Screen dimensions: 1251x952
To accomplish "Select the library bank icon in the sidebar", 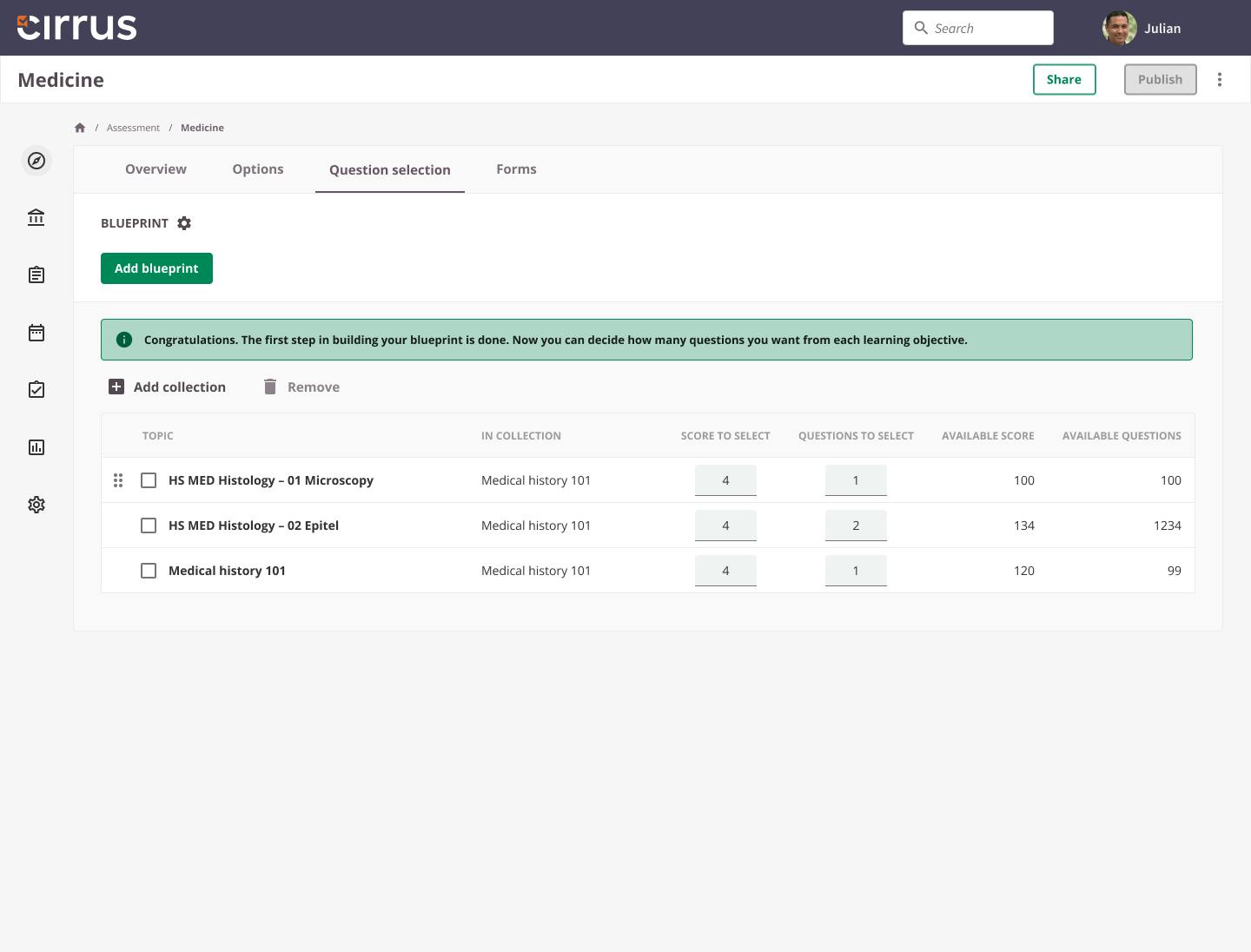I will (x=36, y=217).
